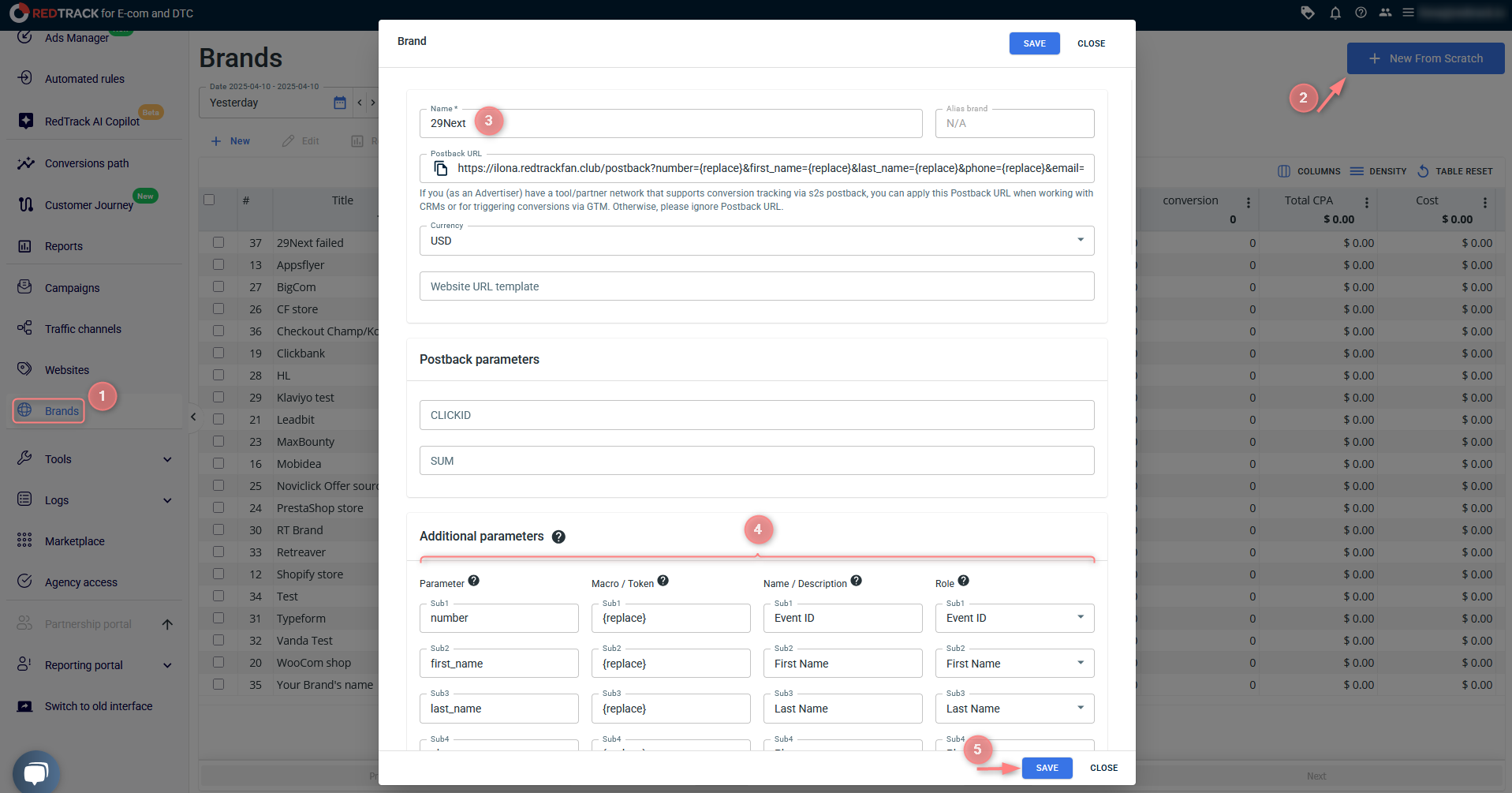1512x793 pixels.
Task: Click the bottom SAVE button in Brand dialog
Action: coord(1047,768)
